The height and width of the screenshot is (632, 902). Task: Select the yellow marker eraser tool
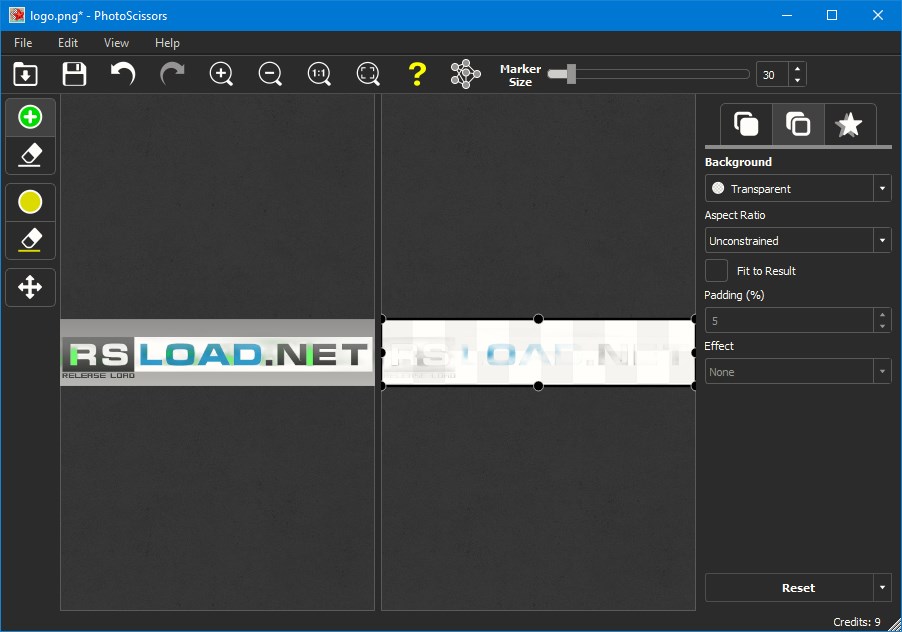(x=30, y=240)
